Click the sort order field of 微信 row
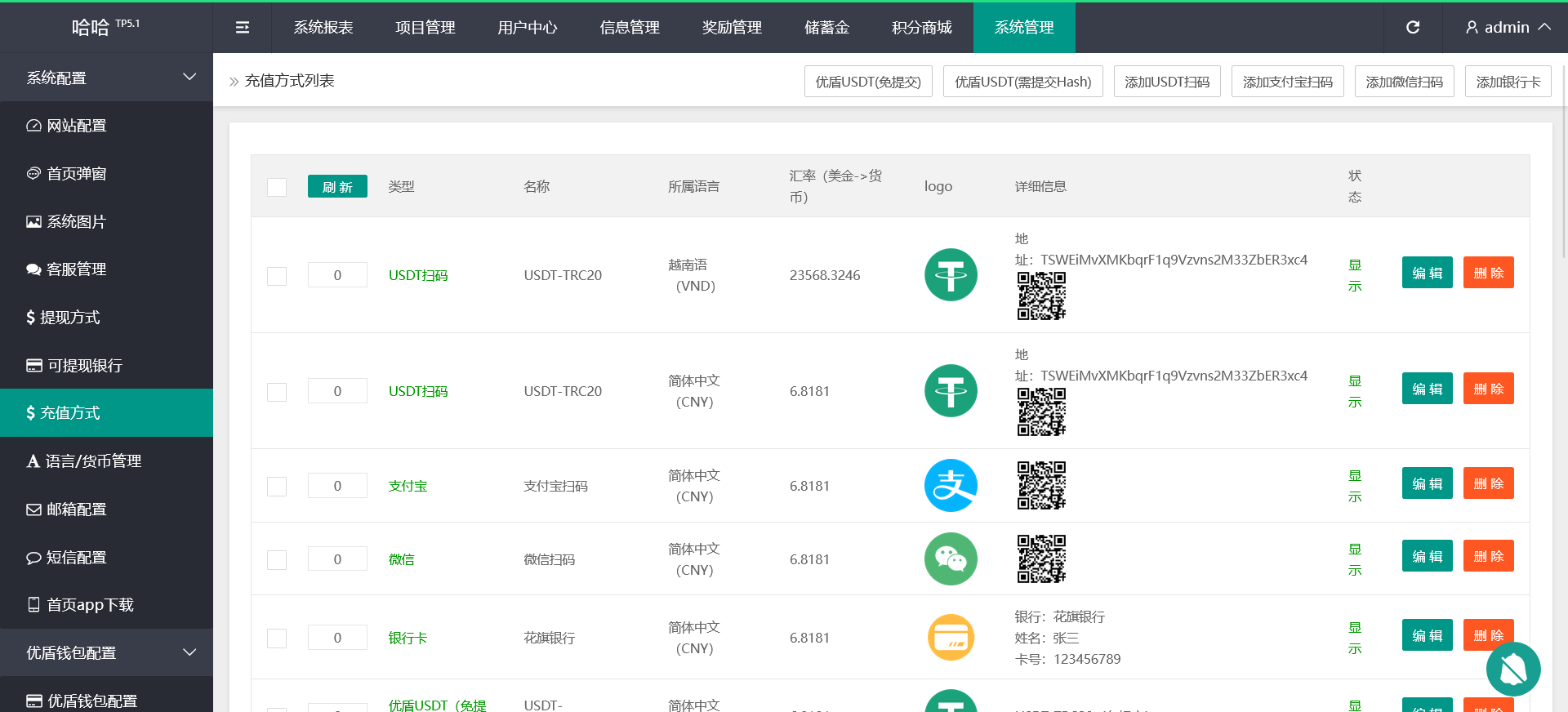Image resolution: width=1568 pixels, height=712 pixels. coord(337,559)
